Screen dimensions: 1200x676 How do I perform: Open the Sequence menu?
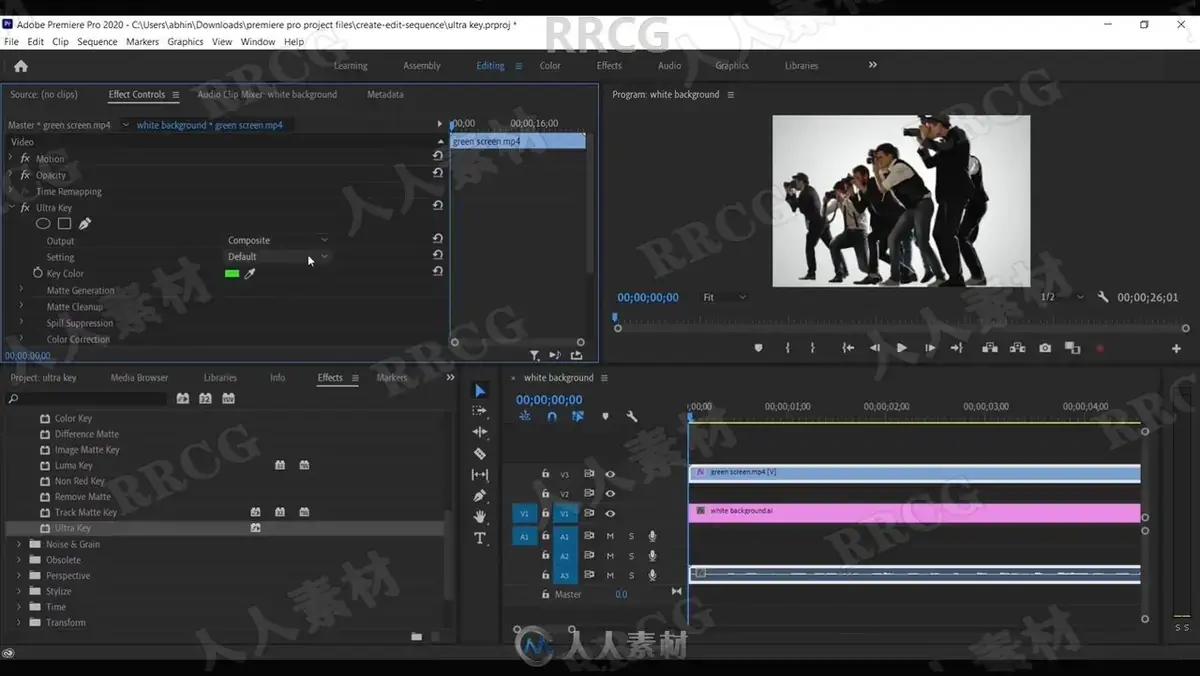pos(97,42)
